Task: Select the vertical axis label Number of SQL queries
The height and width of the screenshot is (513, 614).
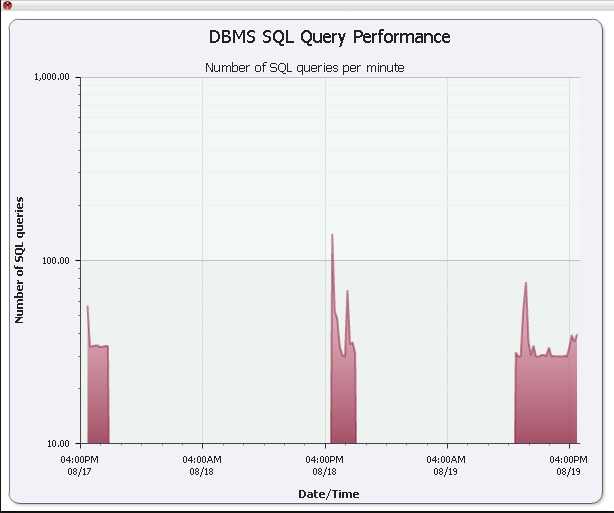Action: click(x=19, y=260)
